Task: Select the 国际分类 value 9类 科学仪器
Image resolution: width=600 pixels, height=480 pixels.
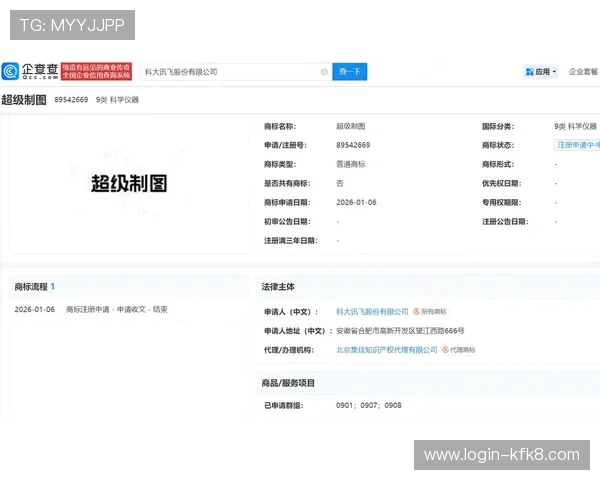Action: pos(576,126)
